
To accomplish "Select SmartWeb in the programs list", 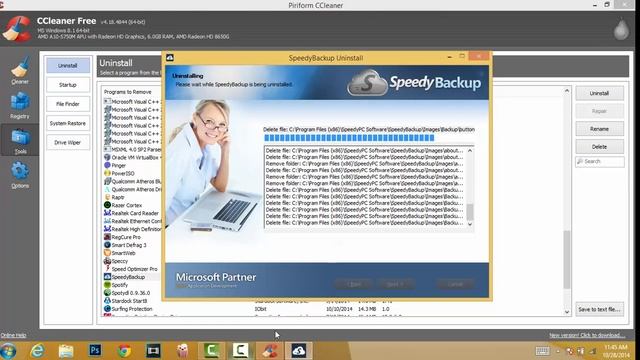I will tap(123, 253).
